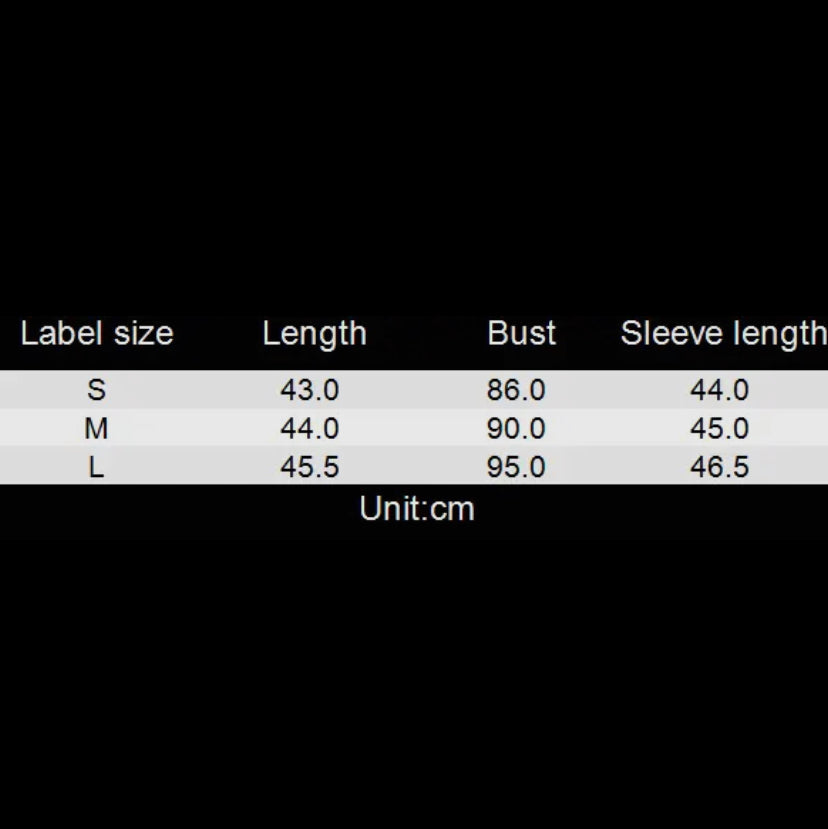The image size is (828, 829).
Task: Click the Unit:cm caption text
Action: click(x=417, y=509)
